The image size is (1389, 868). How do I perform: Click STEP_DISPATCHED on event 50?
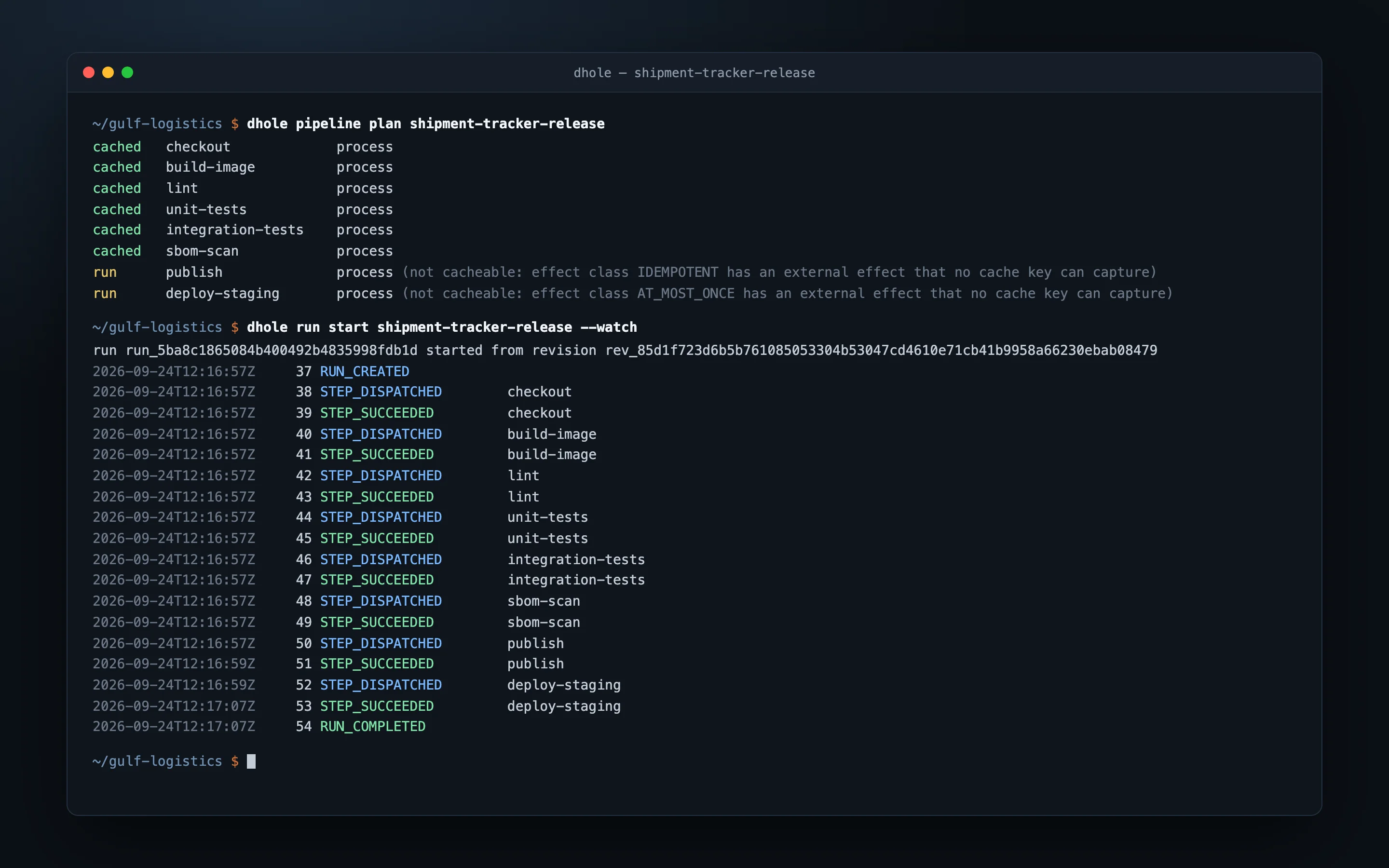click(381, 643)
